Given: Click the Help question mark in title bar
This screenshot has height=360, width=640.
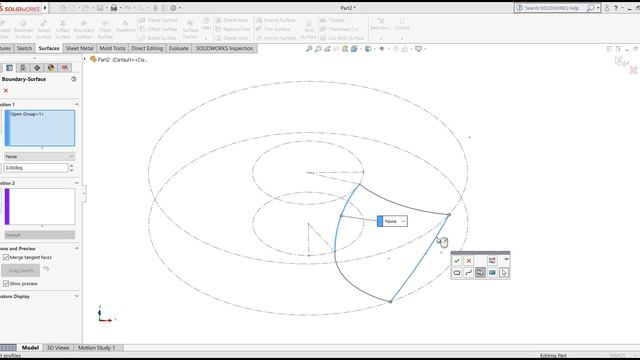Looking at the screenshot, I should click(616, 8).
